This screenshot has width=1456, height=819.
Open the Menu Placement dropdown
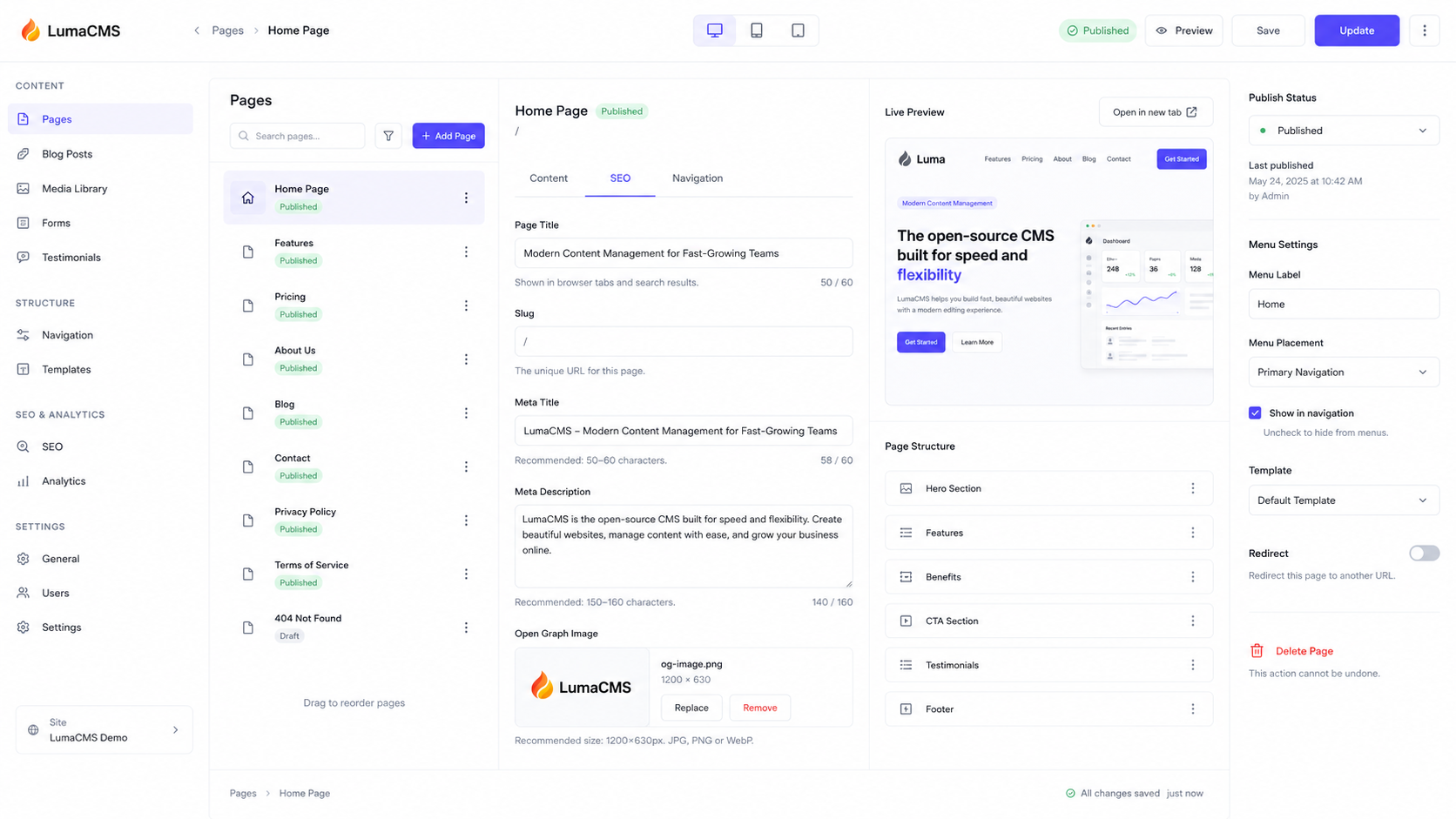(1344, 373)
